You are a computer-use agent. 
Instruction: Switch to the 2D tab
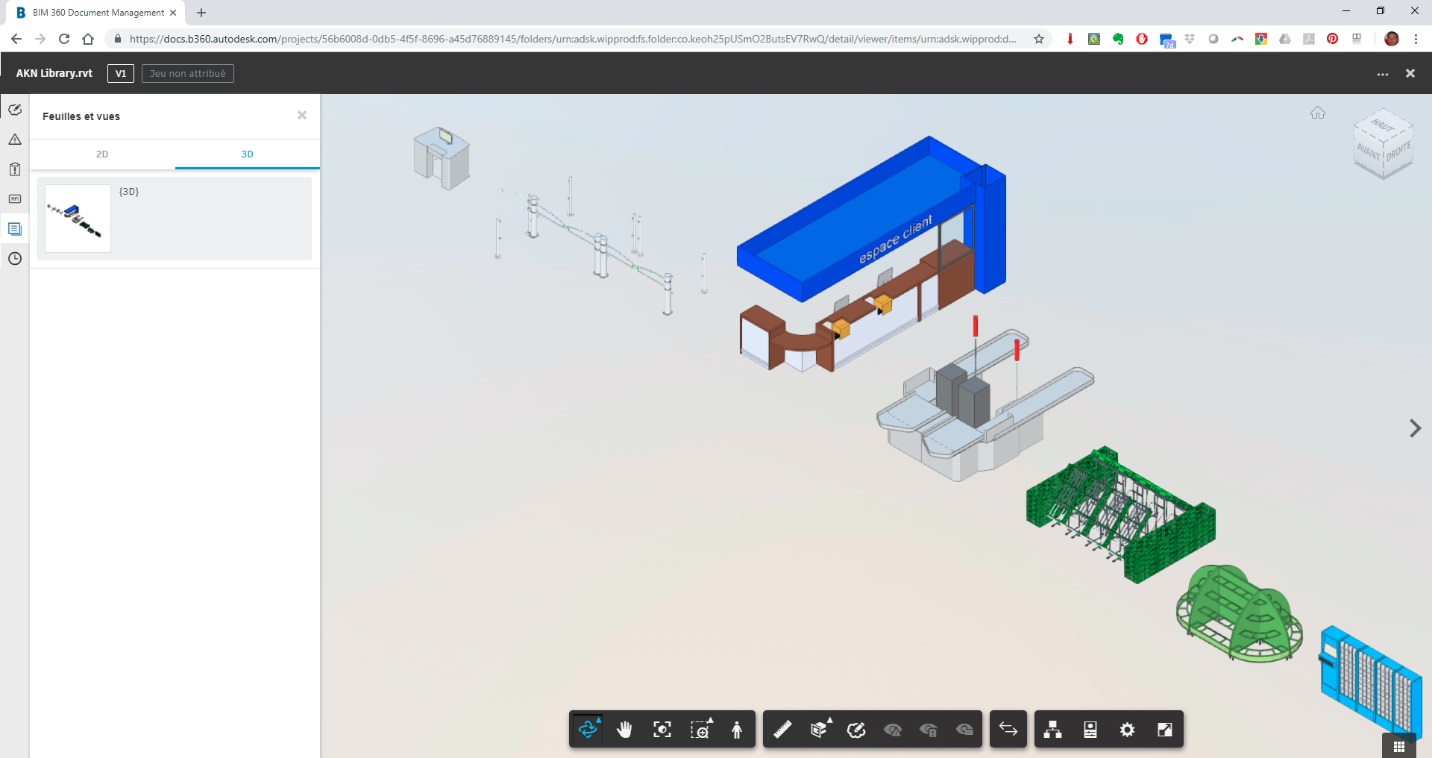102,154
